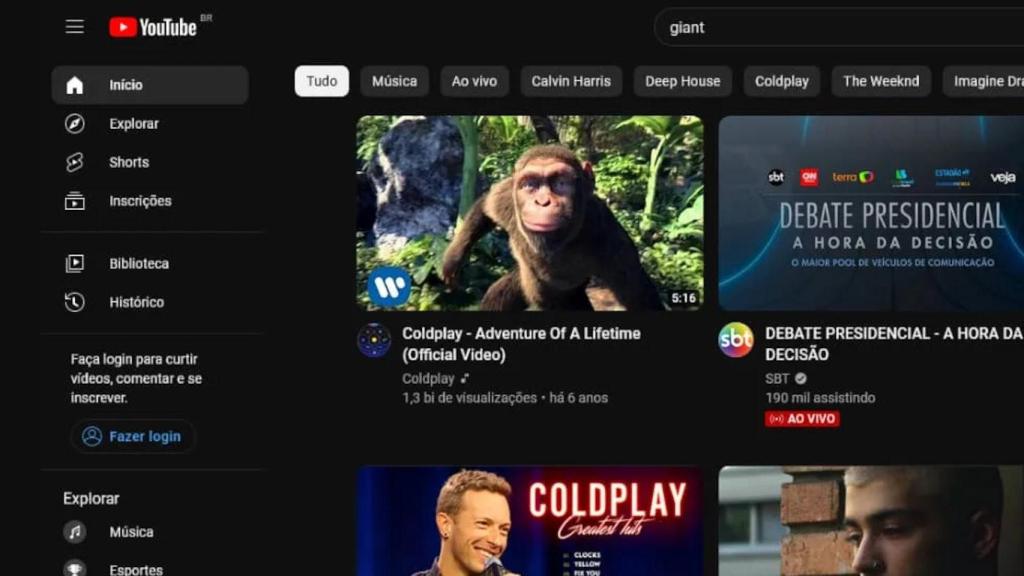
Task: Select the Tudo filter chip
Action: click(x=320, y=81)
